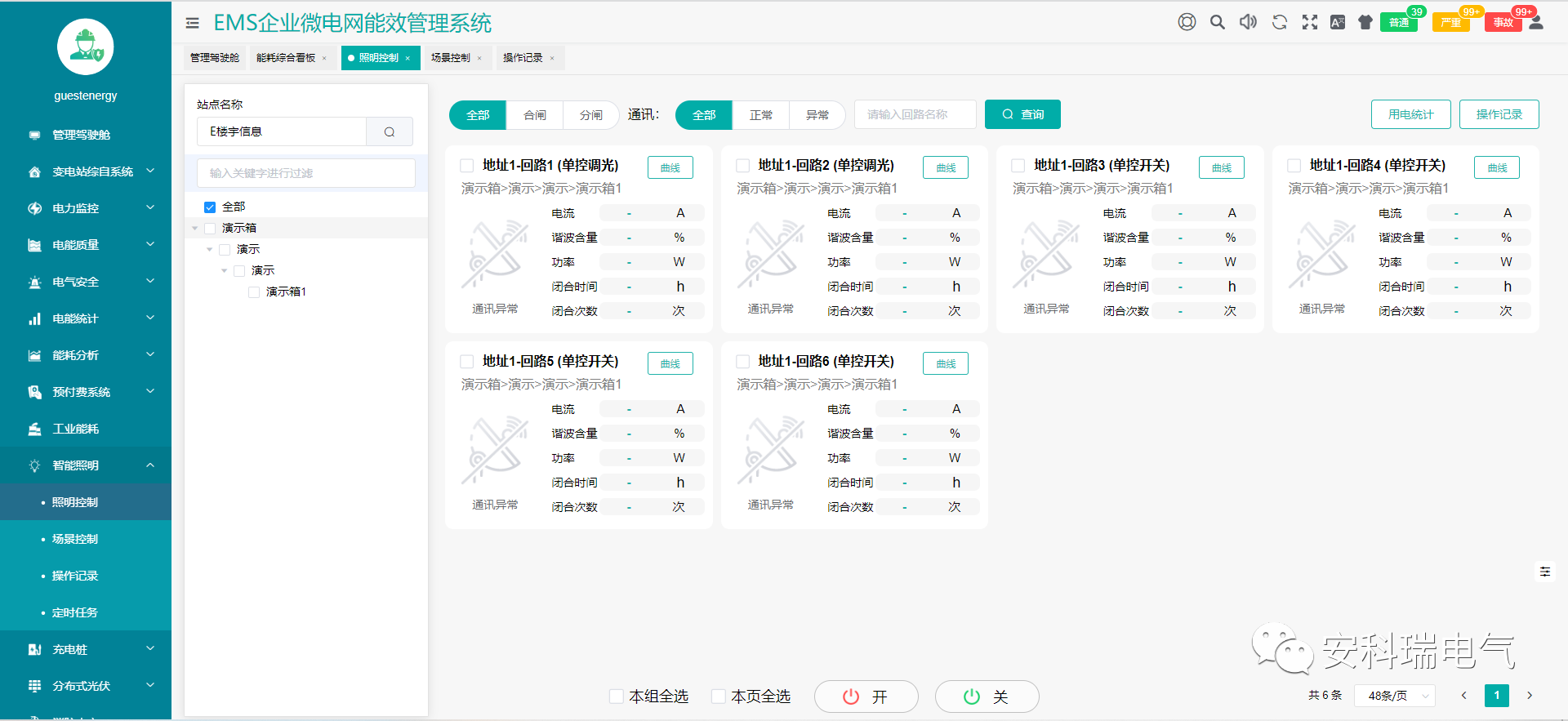Go to the next page arrow
The width and height of the screenshot is (1568, 721).
coord(1530,696)
